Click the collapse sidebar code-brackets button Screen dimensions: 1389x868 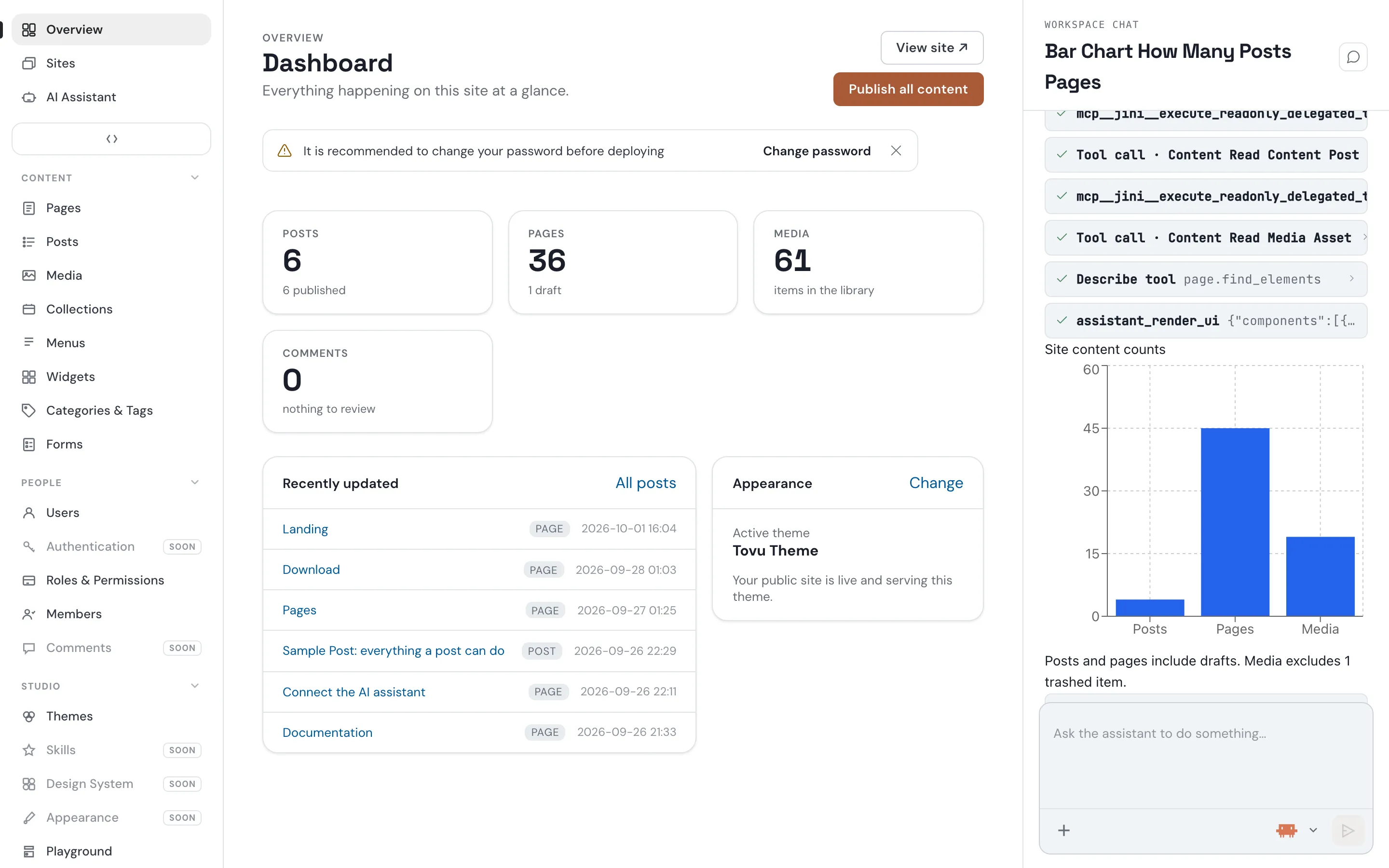click(x=111, y=139)
